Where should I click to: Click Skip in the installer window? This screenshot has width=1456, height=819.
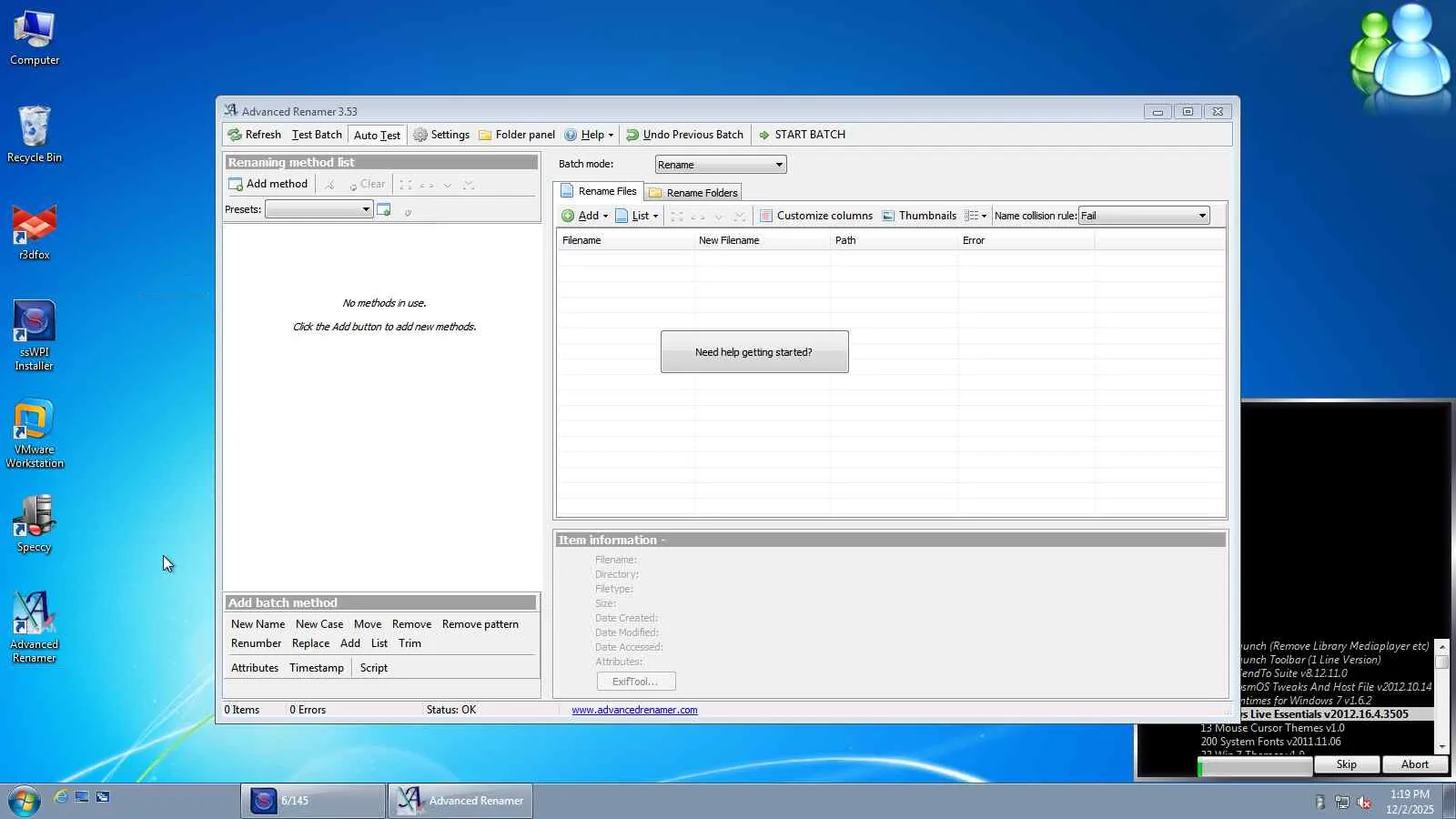click(x=1347, y=764)
